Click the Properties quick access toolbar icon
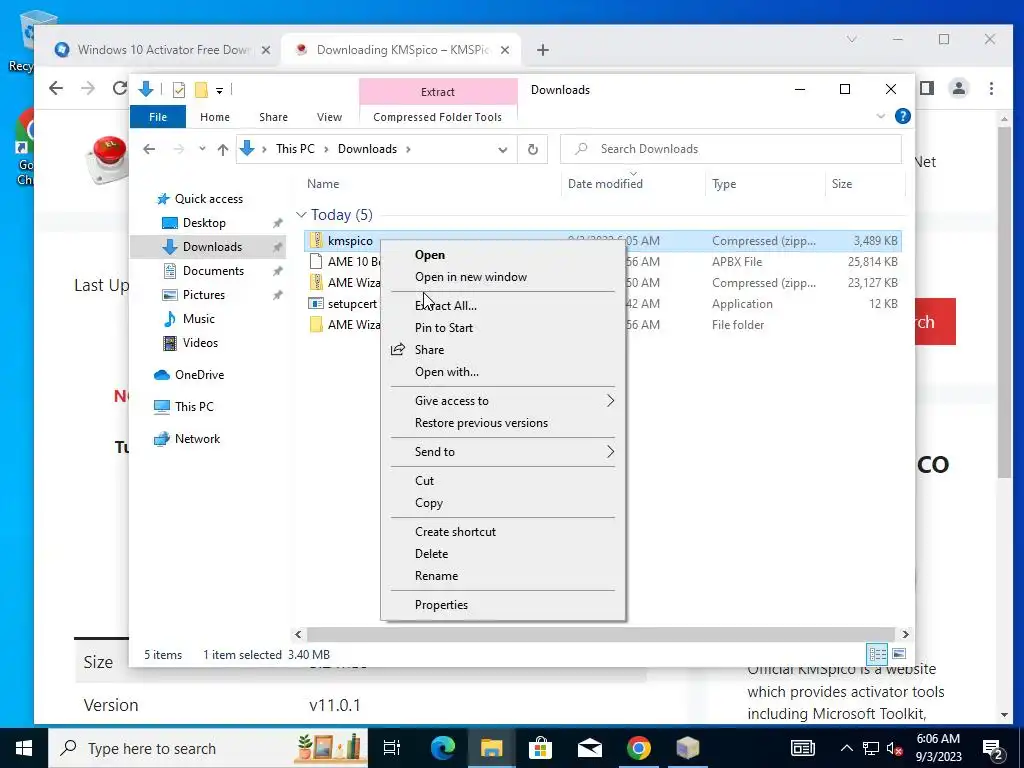 [x=178, y=90]
